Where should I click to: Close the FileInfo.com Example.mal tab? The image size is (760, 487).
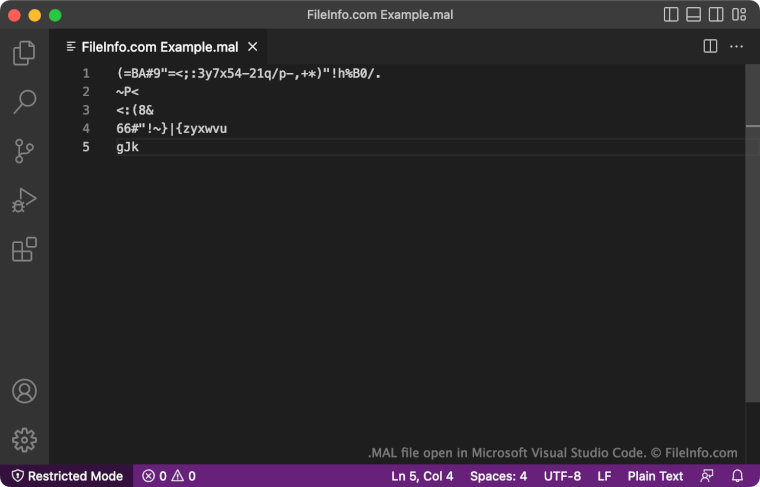[253, 47]
